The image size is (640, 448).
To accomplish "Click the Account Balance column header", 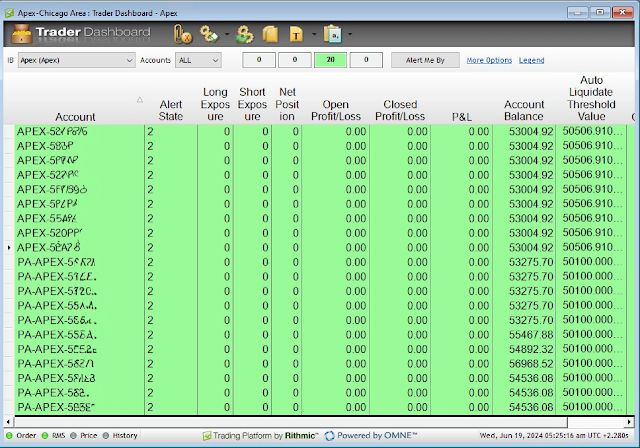I will point(524,111).
